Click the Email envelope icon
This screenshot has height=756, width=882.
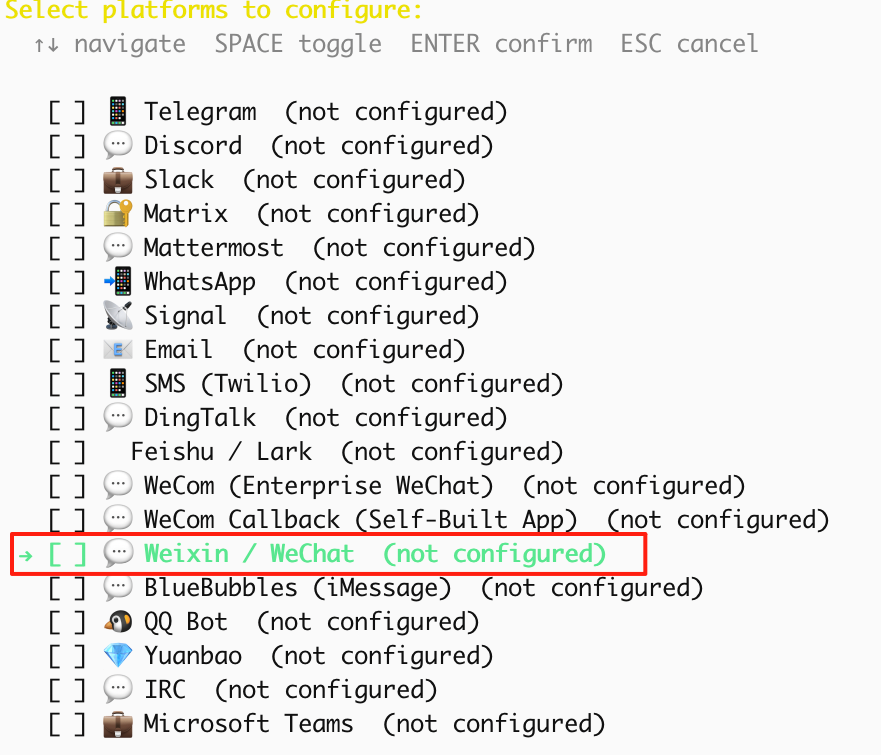pyautogui.click(x=118, y=350)
